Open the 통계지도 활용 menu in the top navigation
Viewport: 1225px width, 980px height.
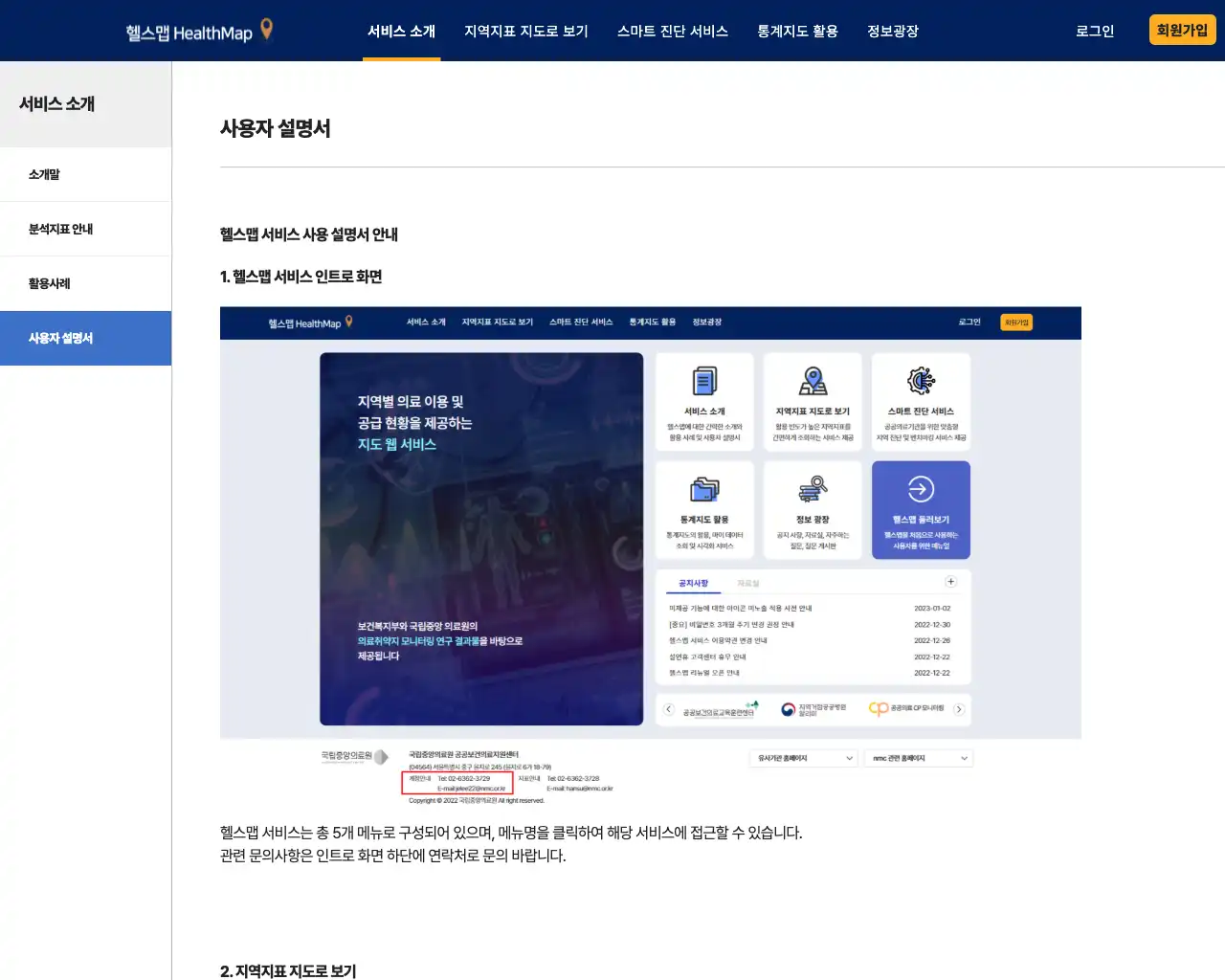click(797, 31)
